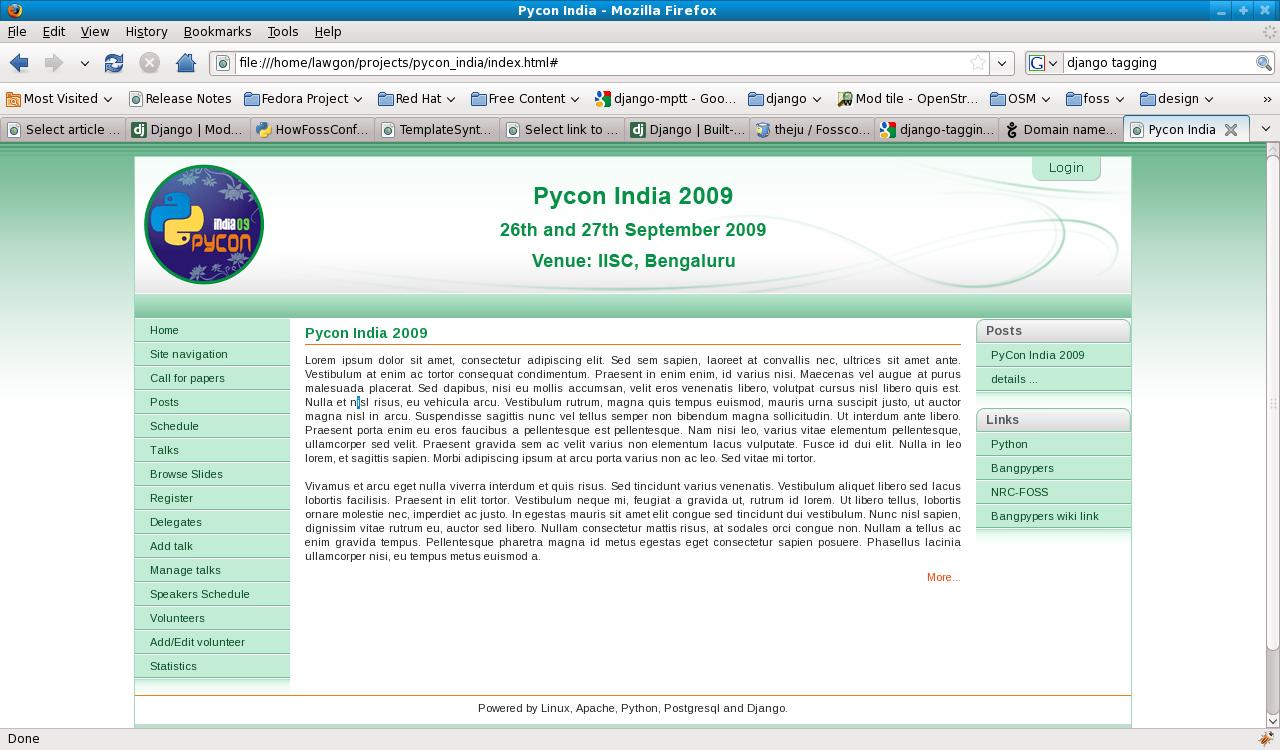
Task: Switch to the django-tagging tab
Action: pyautogui.click(x=937, y=130)
